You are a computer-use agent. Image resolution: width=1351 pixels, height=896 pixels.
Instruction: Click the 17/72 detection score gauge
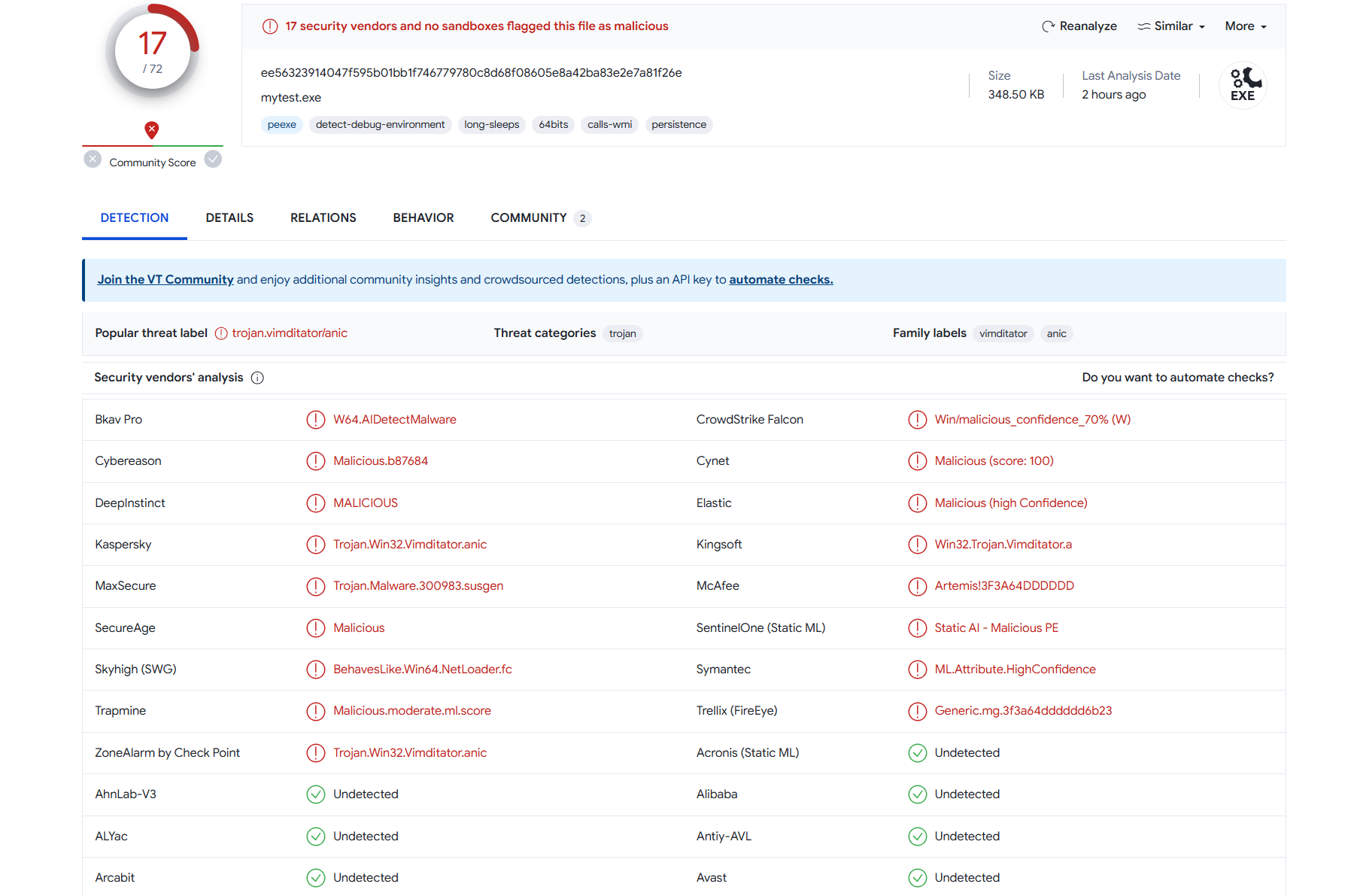[x=153, y=53]
